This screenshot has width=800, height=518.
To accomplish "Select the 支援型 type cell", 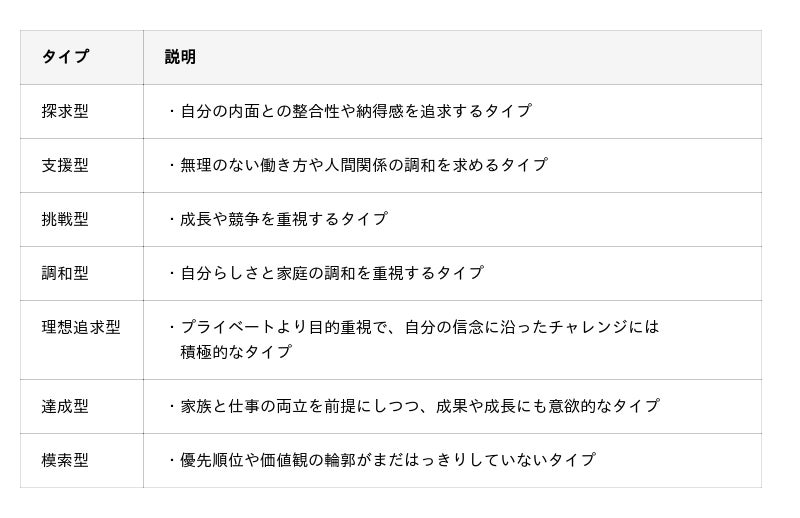I will (65, 165).
